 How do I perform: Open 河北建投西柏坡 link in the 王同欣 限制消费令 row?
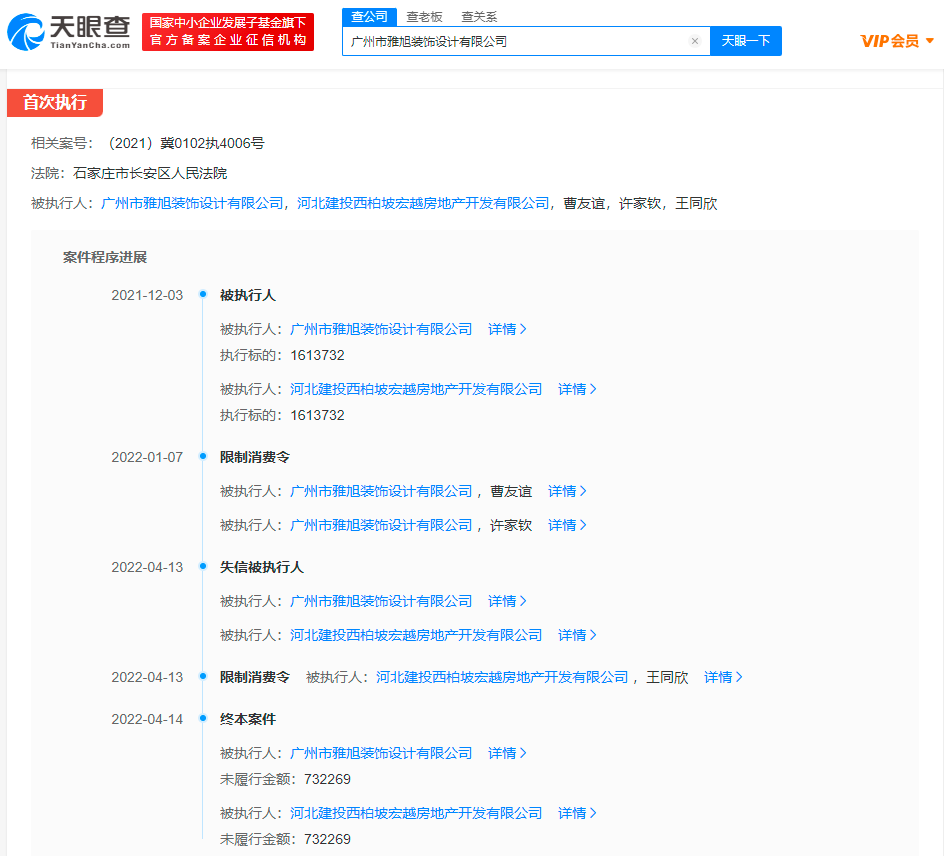[502, 677]
